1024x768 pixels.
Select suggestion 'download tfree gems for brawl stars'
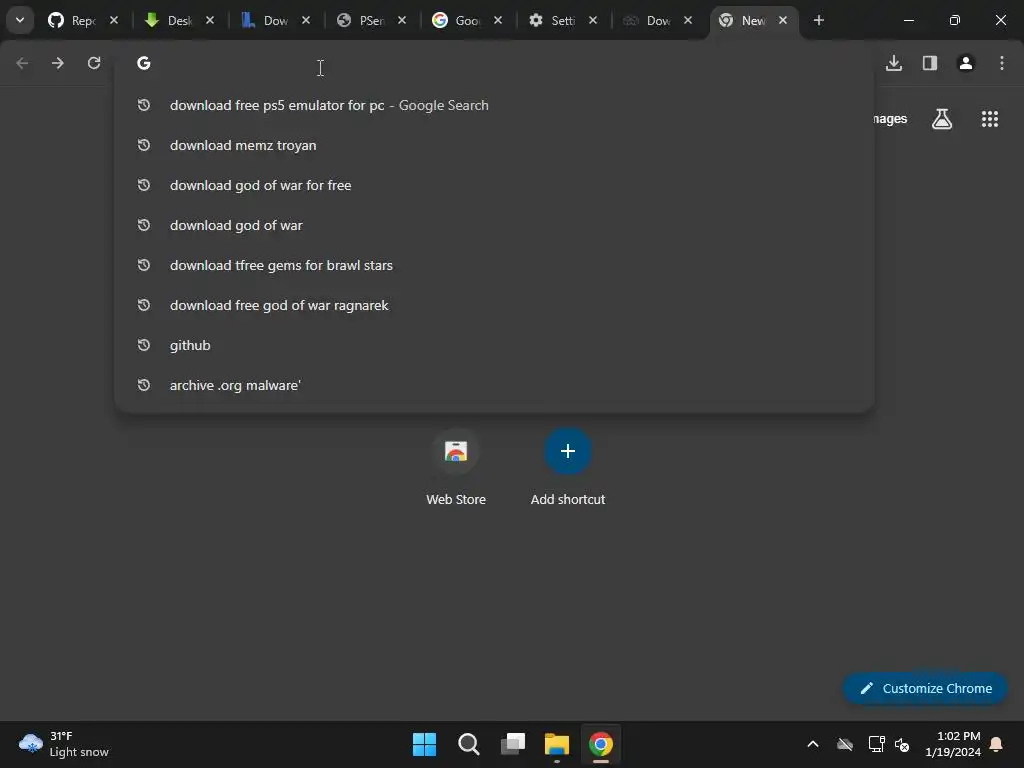[494, 265]
